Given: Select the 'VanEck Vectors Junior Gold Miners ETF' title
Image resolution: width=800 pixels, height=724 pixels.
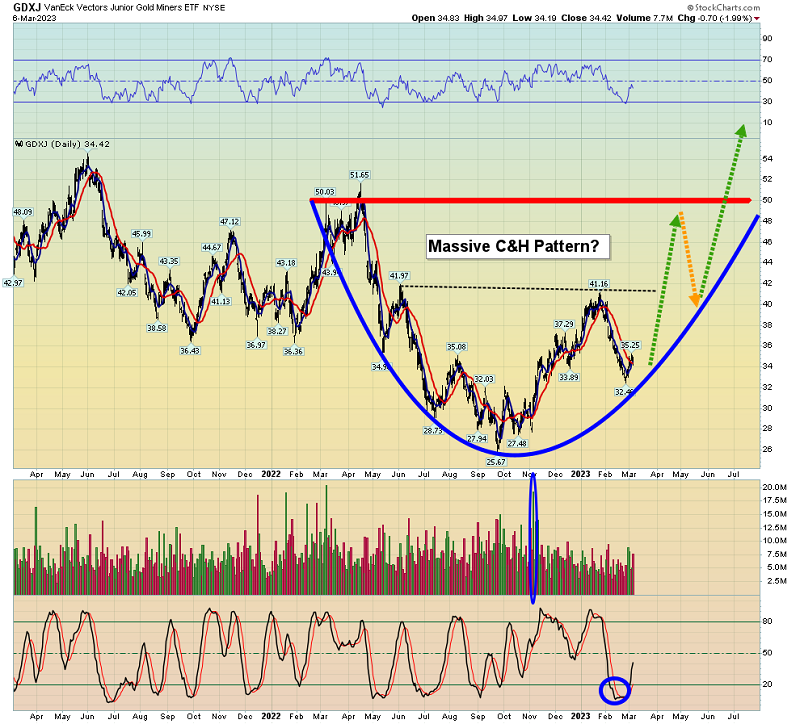Looking at the screenshot, I should pos(122,8).
